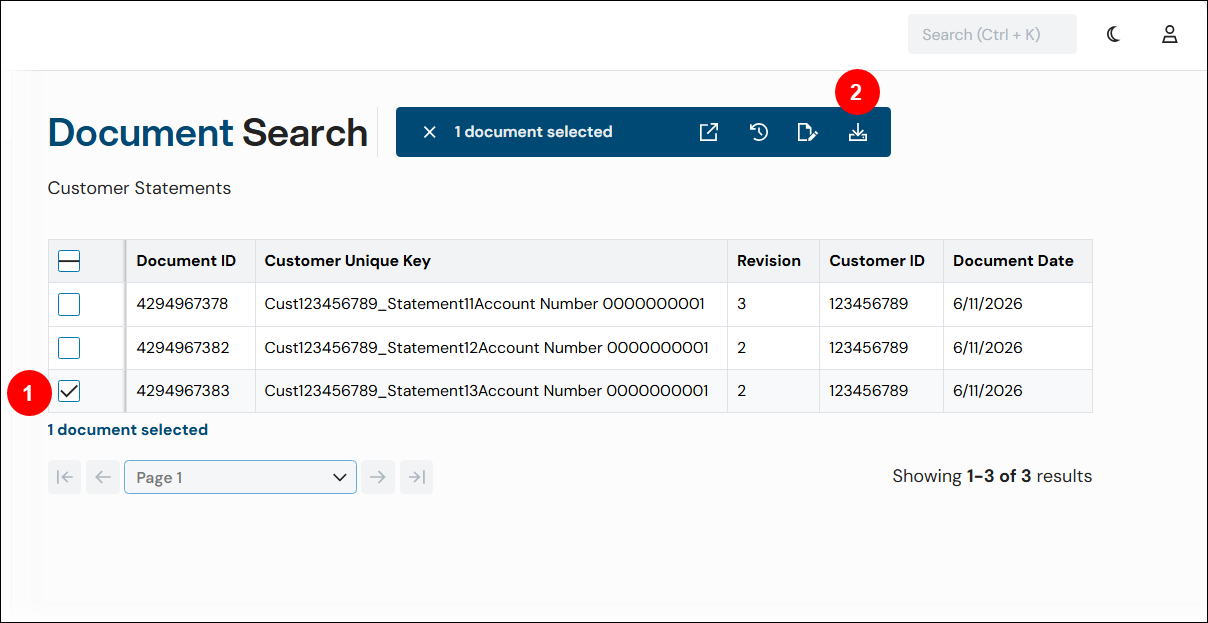
Task: Open the user profile icon
Action: click(1170, 34)
